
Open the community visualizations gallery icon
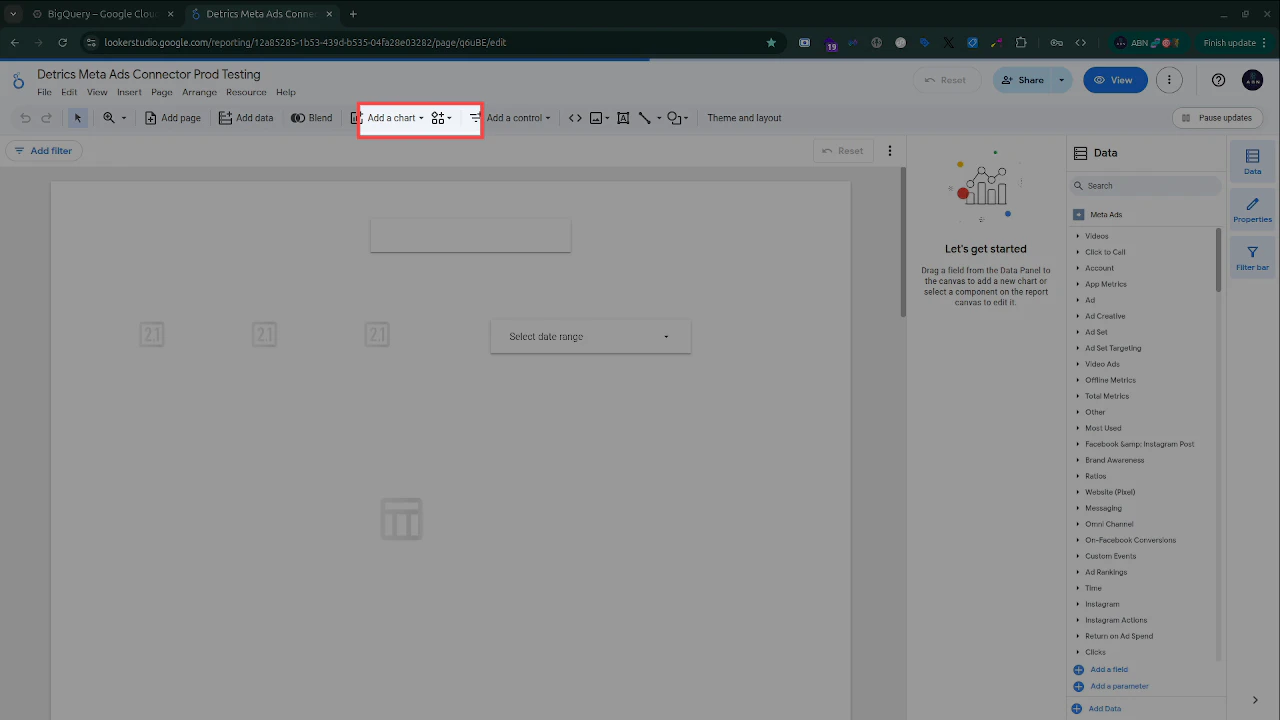click(437, 117)
